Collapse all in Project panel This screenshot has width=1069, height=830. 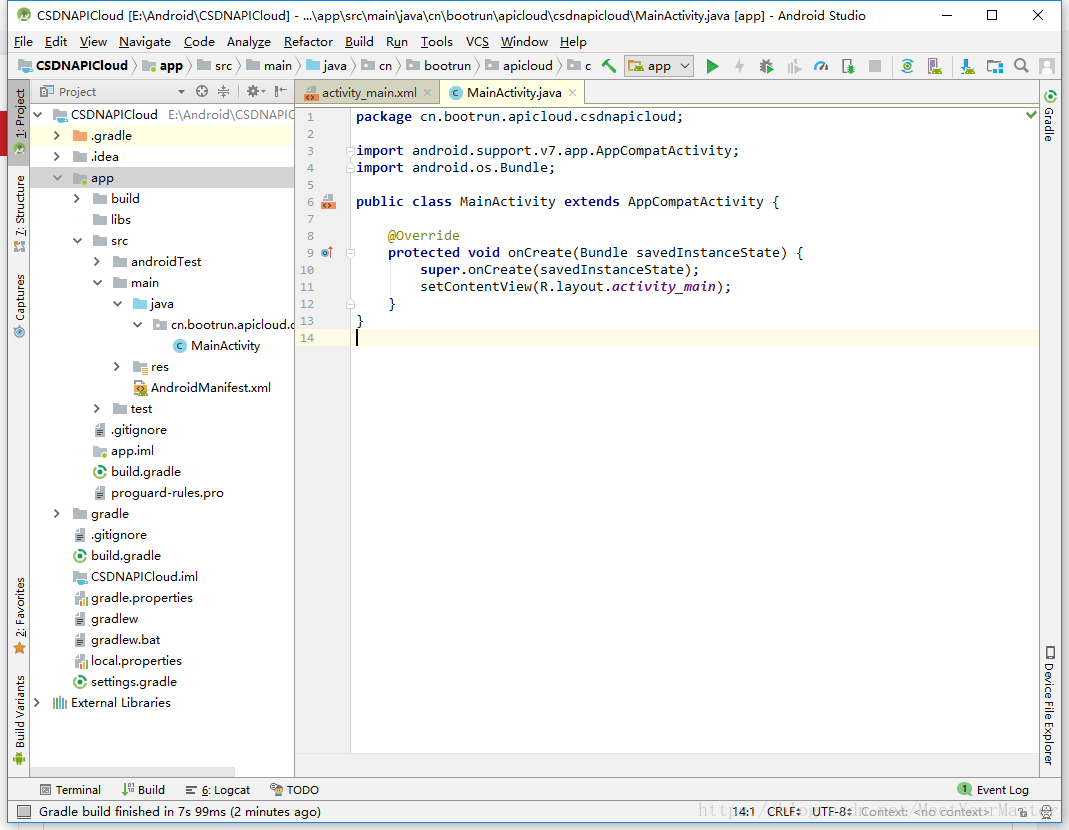pyautogui.click(x=223, y=91)
